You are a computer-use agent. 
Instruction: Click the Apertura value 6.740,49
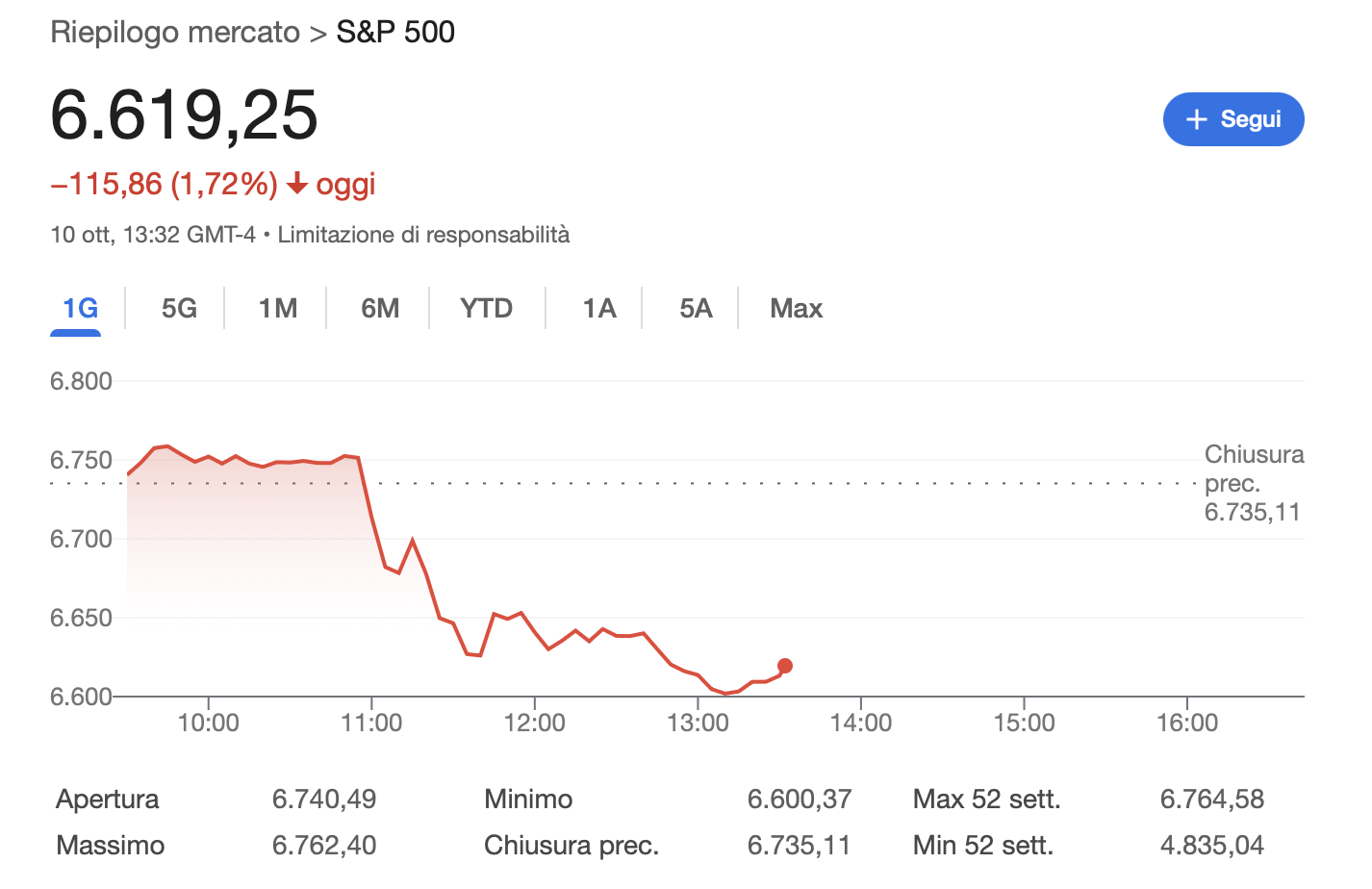tap(324, 799)
